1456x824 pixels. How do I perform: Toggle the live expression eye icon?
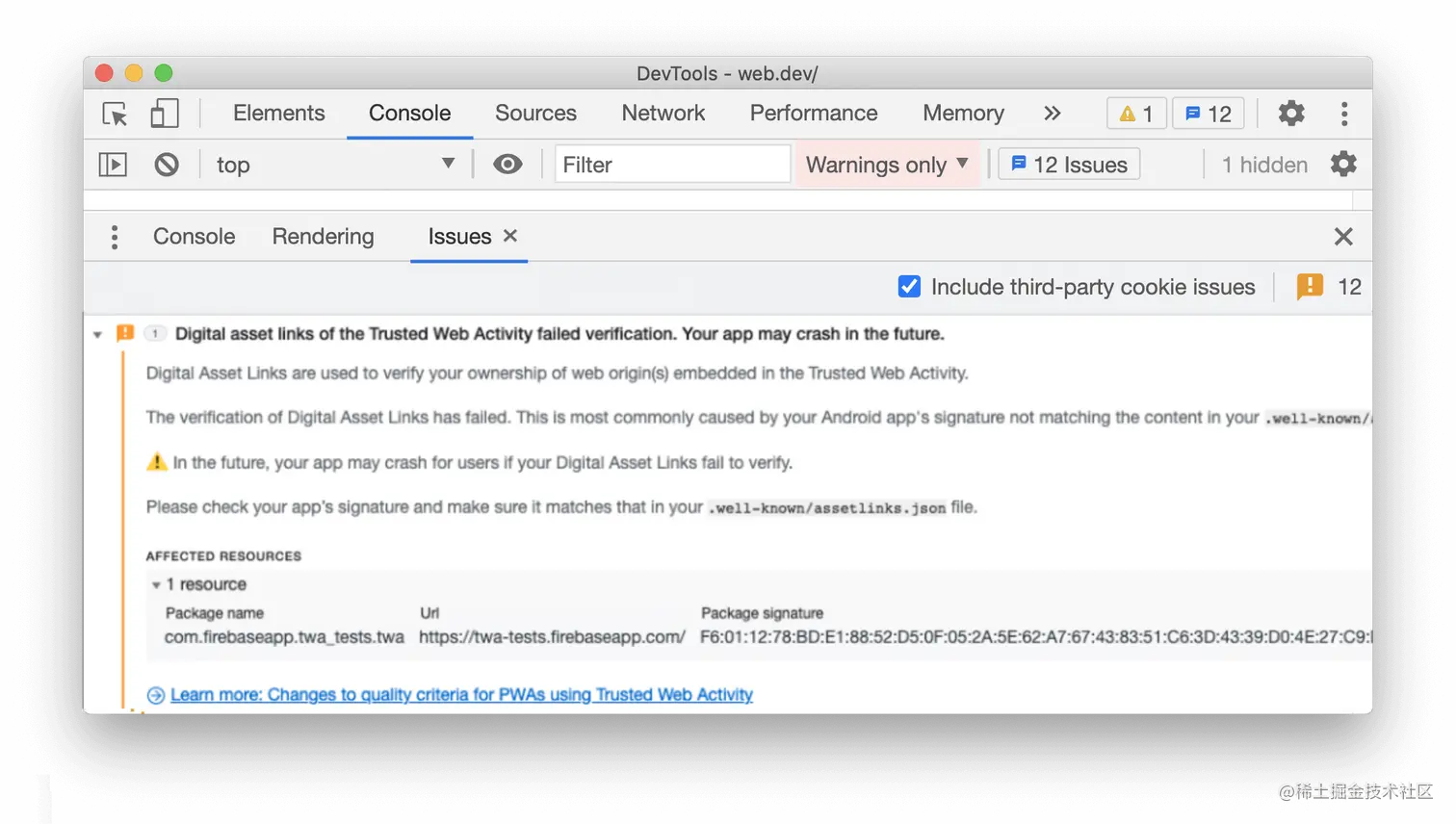tap(507, 165)
